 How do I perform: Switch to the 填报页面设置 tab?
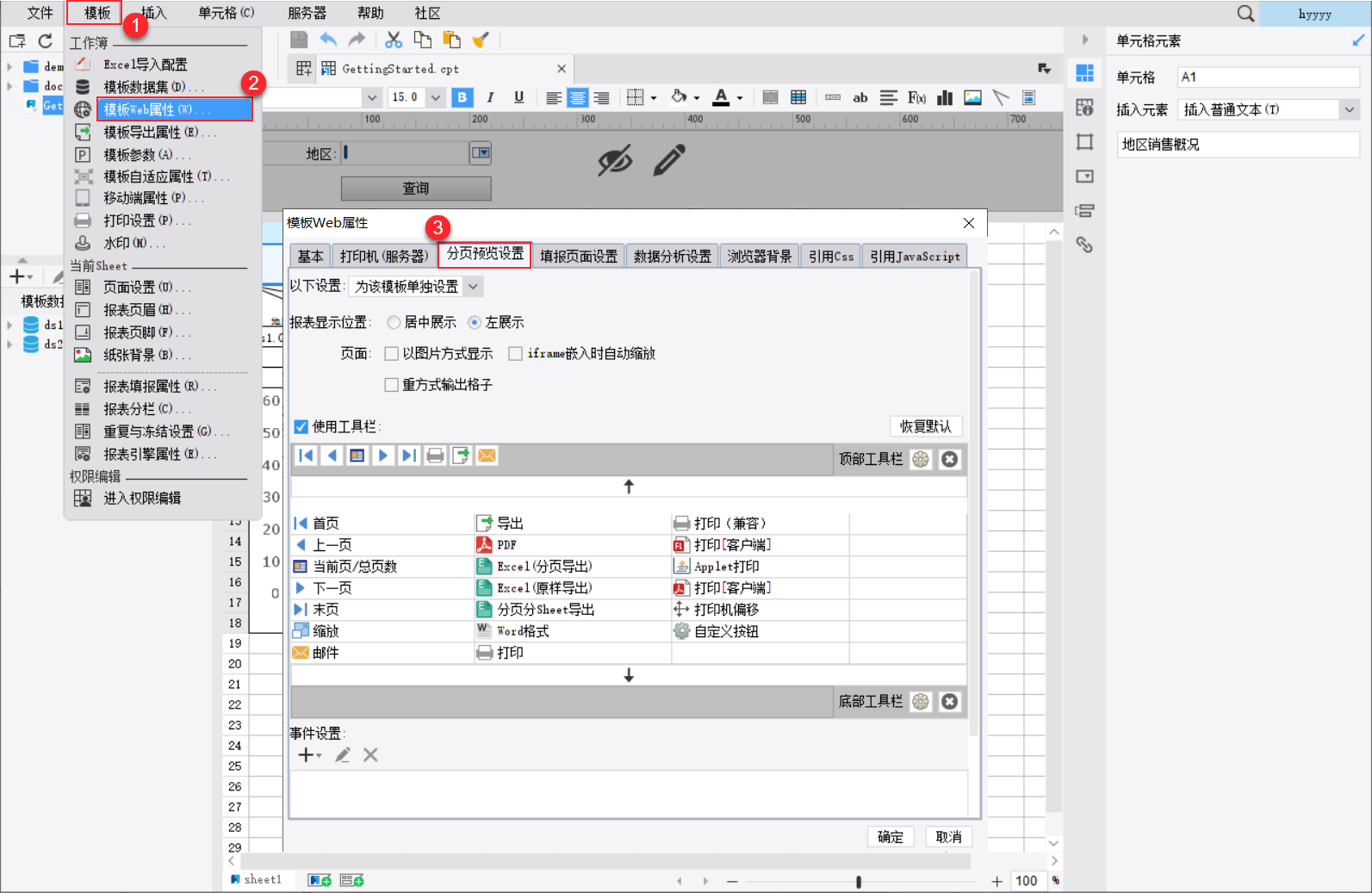[x=579, y=257]
